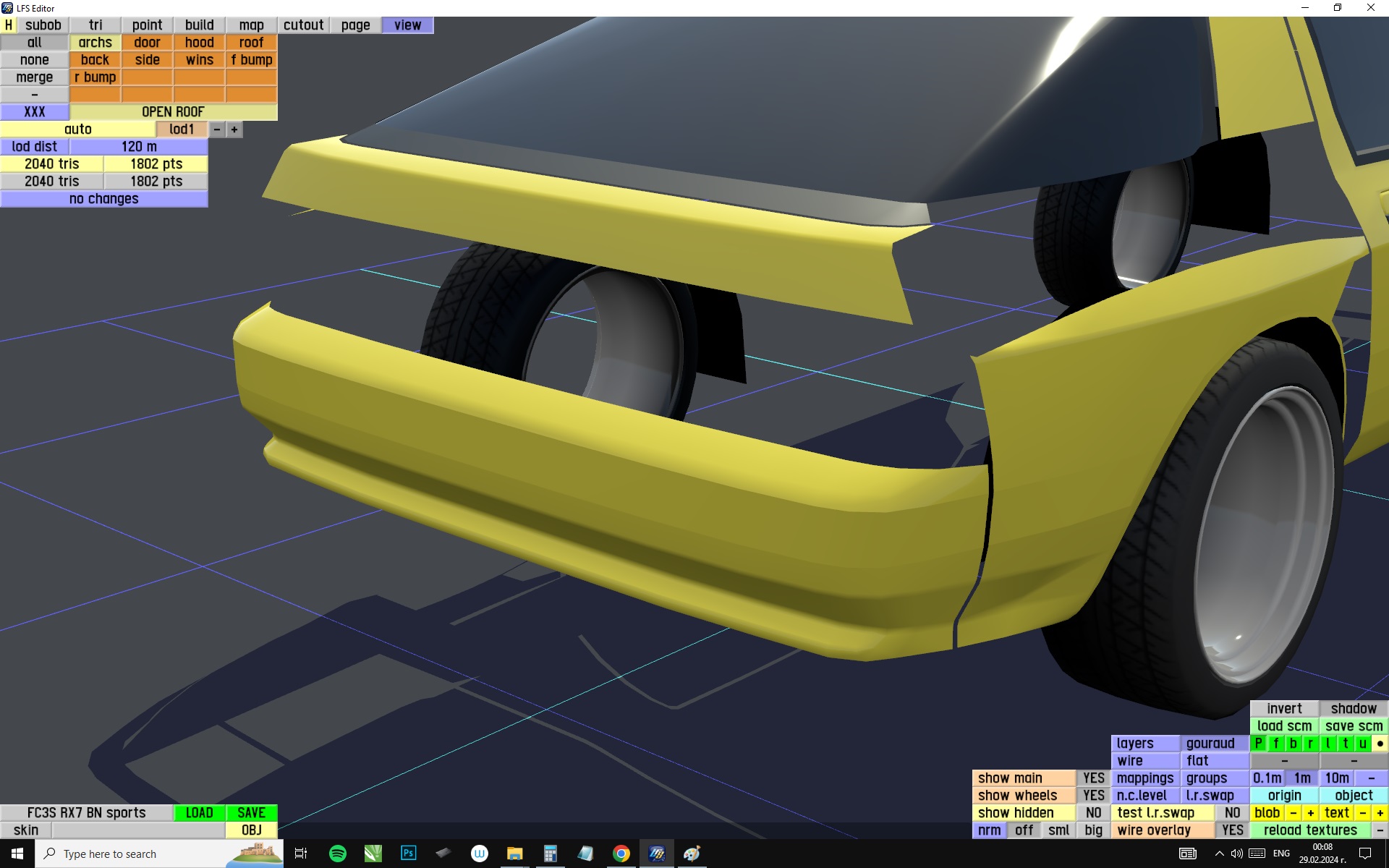The image size is (1389, 868).
Task: Switch to the cutout tab
Action: coord(303,25)
